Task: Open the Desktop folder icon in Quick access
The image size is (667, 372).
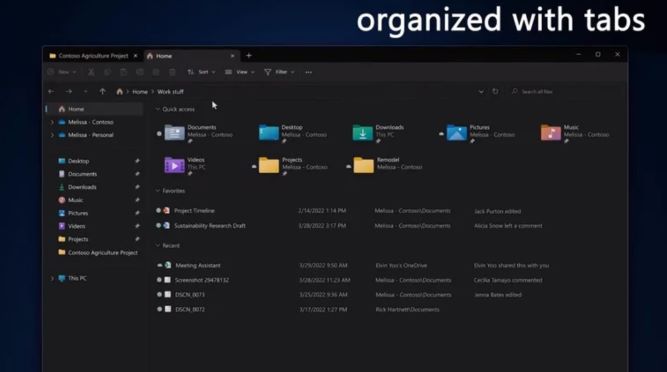Action: tap(269, 133)
